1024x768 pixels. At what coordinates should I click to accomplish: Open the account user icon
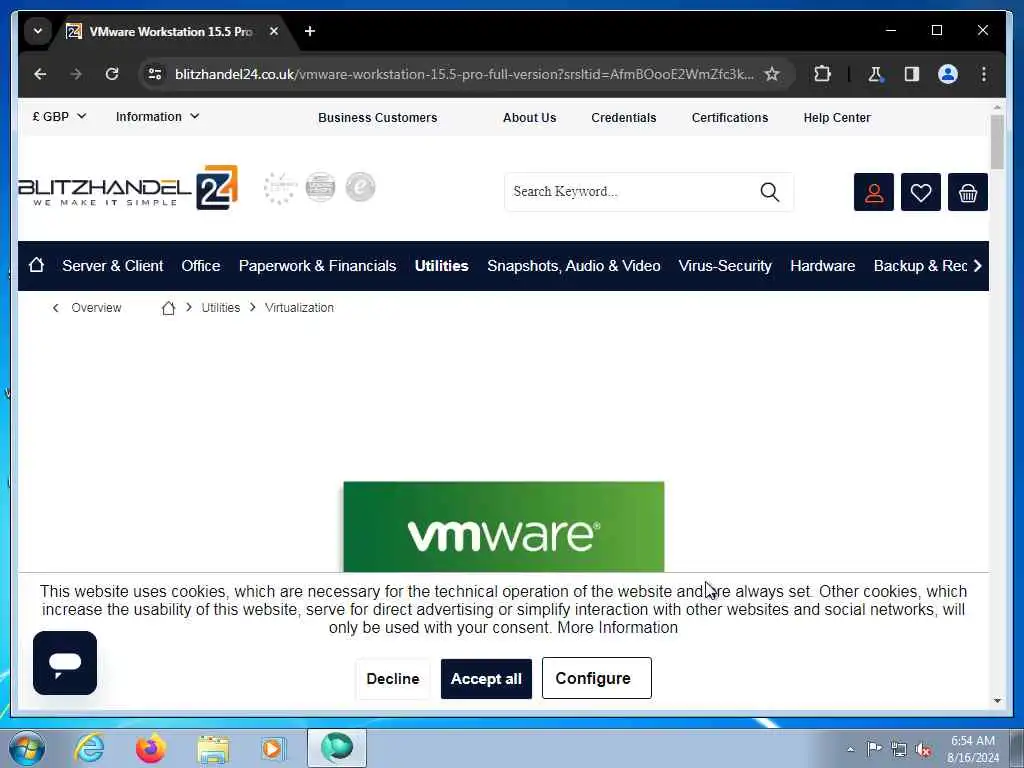(874, 192)
